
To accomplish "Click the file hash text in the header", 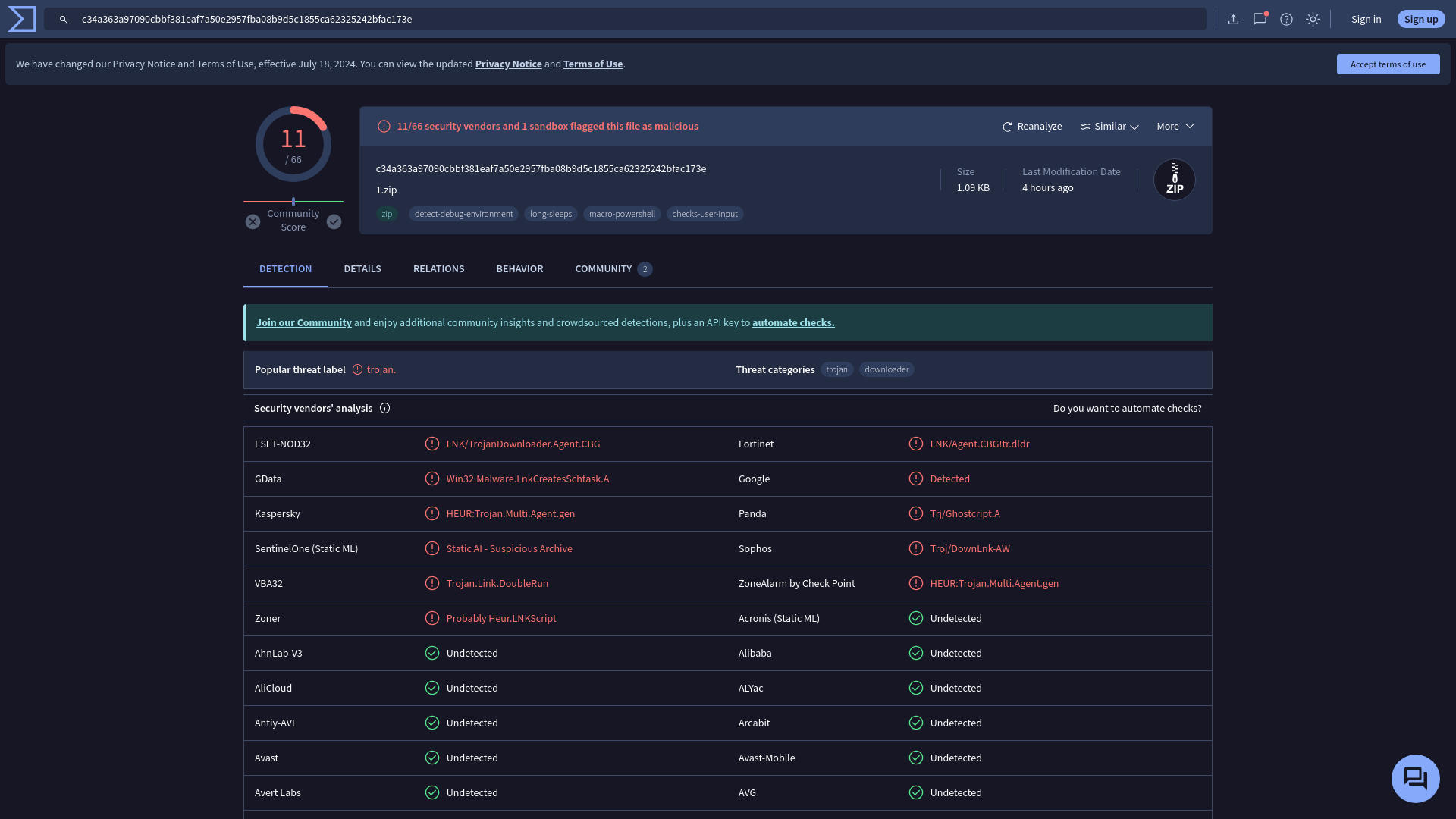I will 541,169.
